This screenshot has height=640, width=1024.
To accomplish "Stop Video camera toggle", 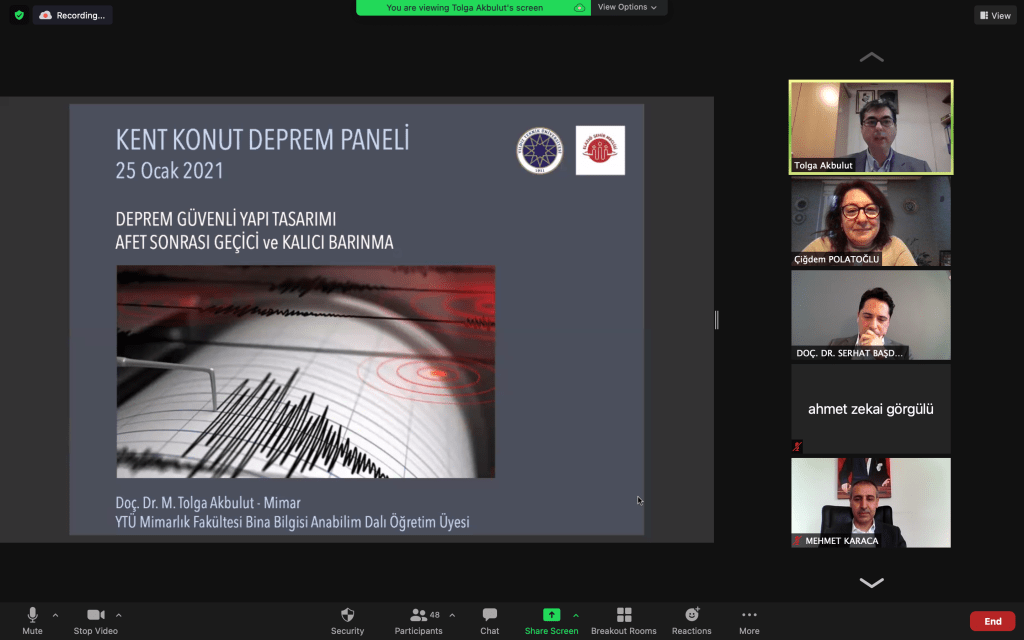I will [95, 615].
